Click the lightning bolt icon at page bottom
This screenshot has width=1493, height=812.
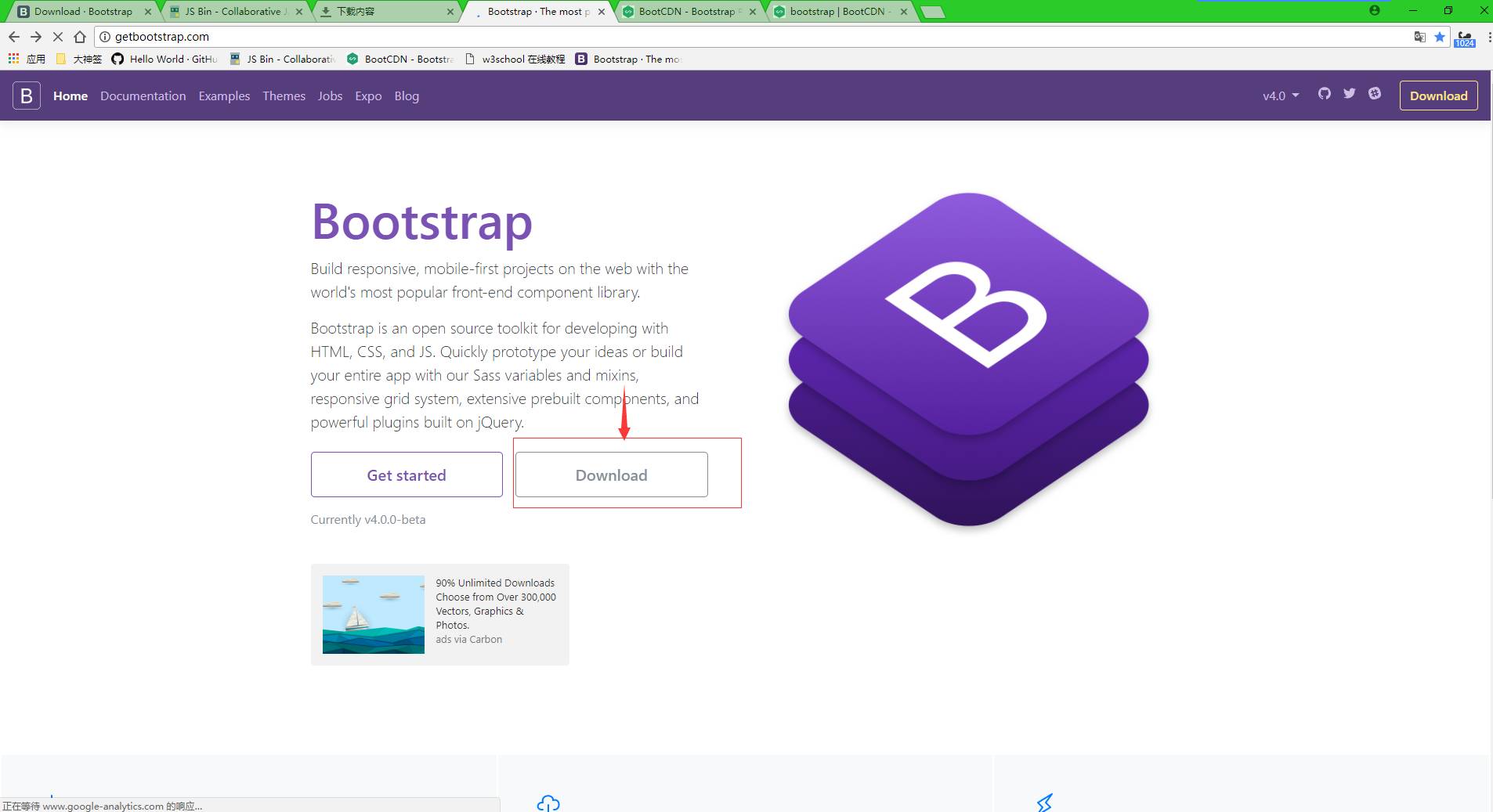[x=1045, y=803]
